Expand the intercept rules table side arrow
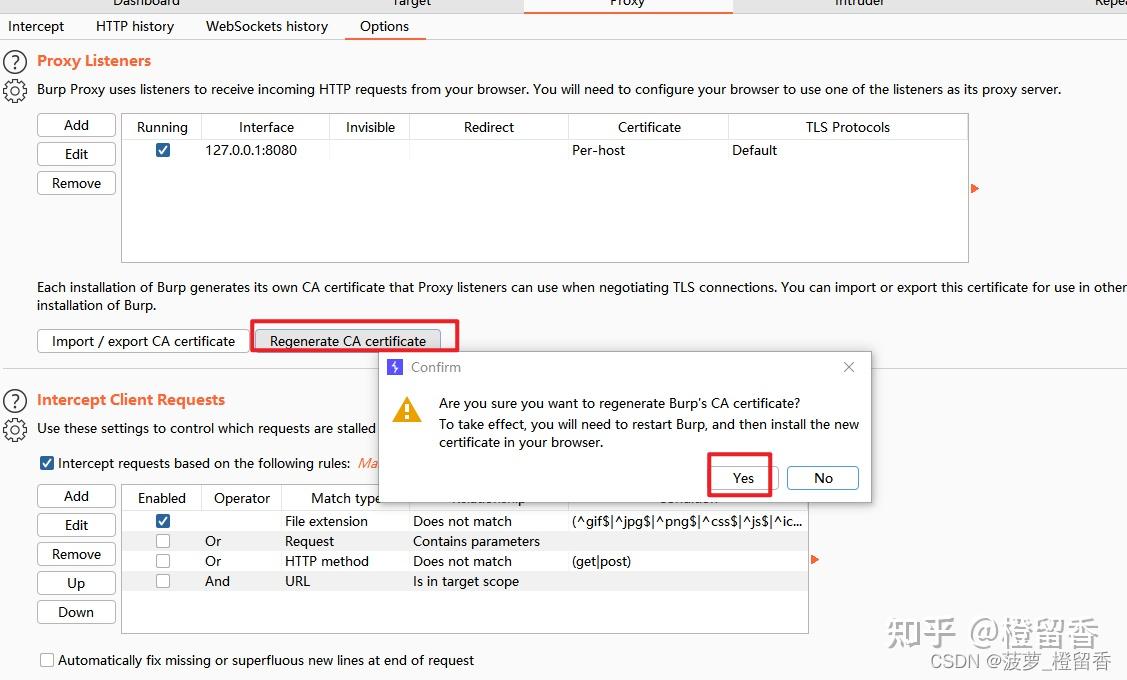1127x680 pixels. click(x=815, y=561)
